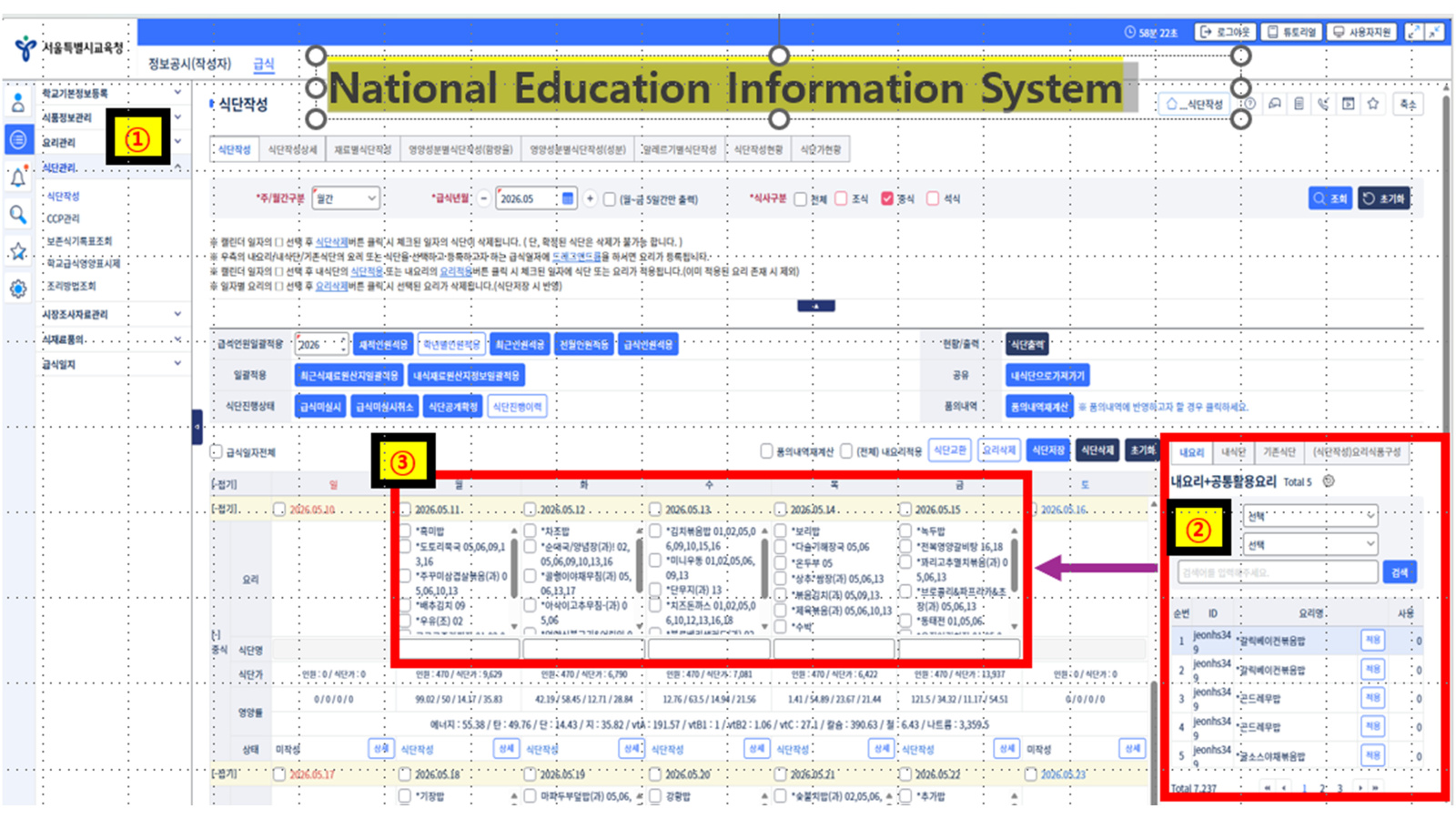The width and height of the screenshot is (1456, 819).
Task: Click the 식단저장 save button
Action: pyautogui.click(x=1048, y=450)
